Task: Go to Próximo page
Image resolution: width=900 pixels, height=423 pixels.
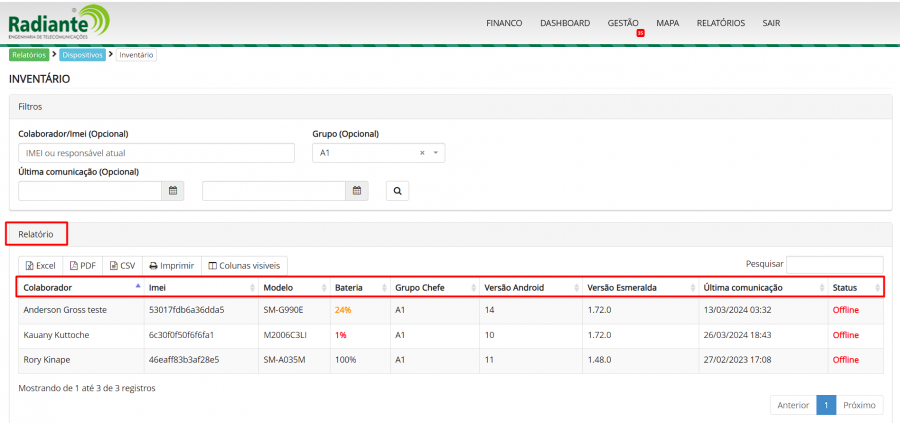Action: [859, 405]
